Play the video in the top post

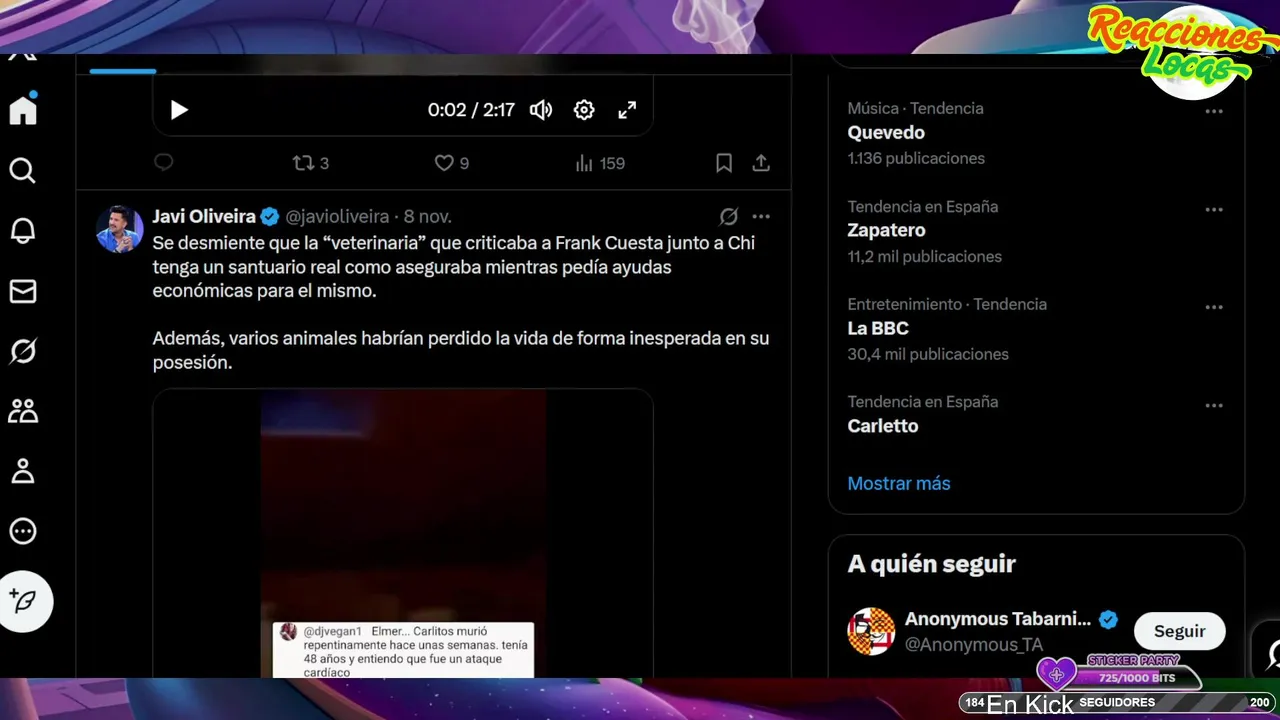pos(179,110)
